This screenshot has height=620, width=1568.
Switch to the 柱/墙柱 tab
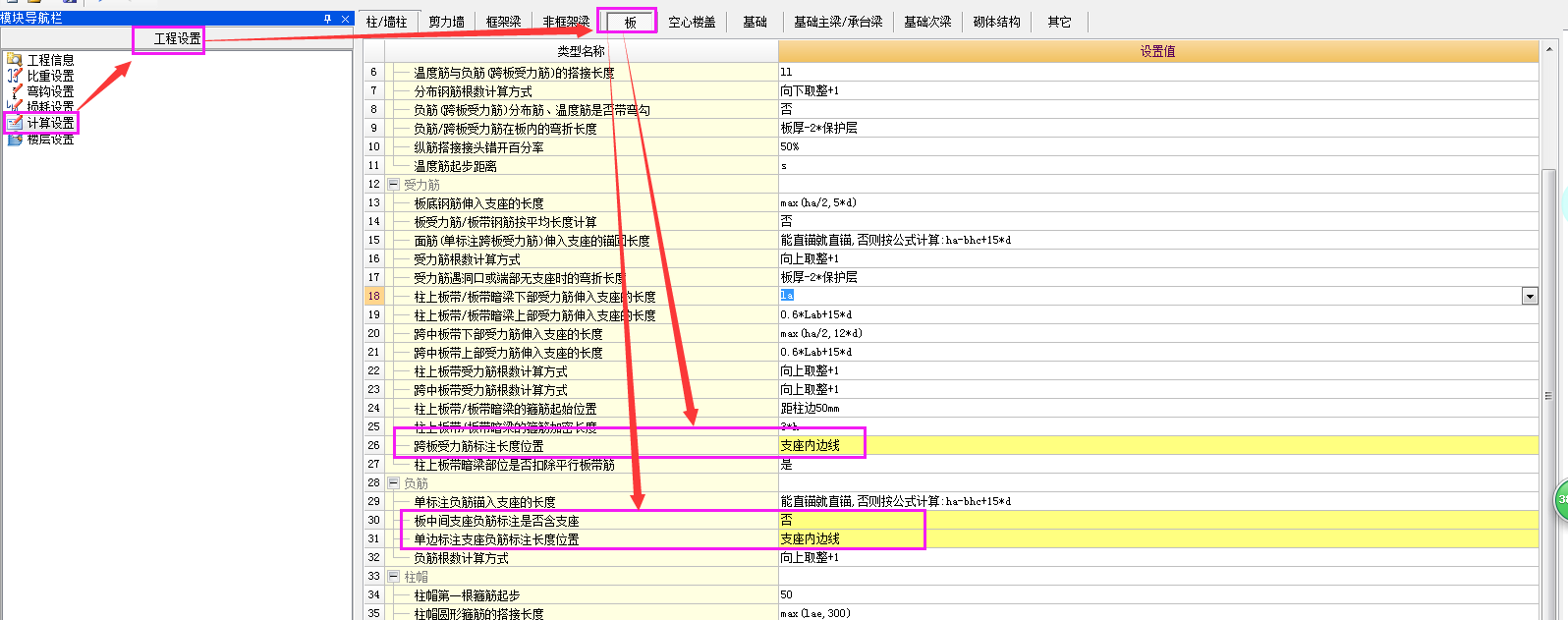tap(386, 22)
